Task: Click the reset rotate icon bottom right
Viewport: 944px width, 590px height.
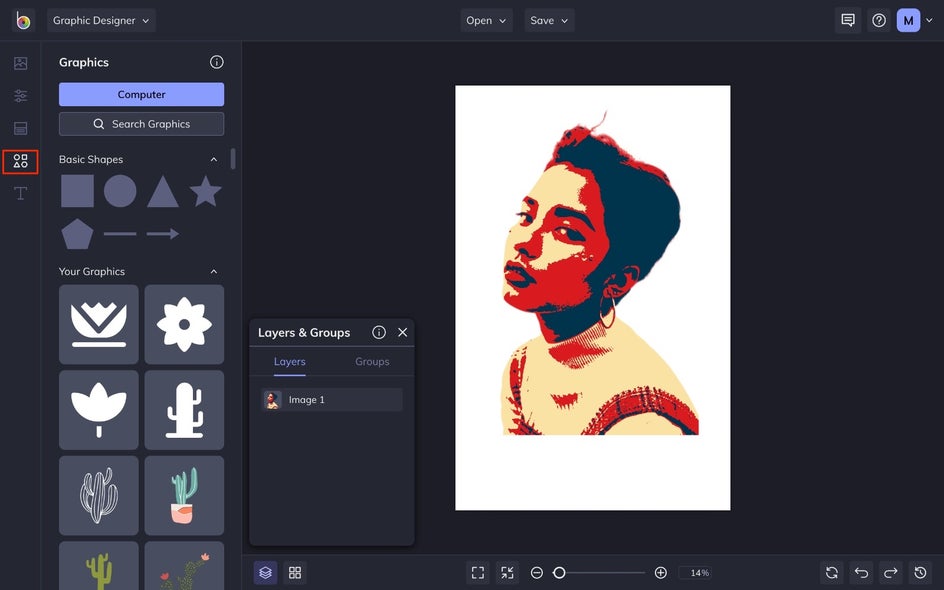Action: pyautogui.click(x=831, y=573)
